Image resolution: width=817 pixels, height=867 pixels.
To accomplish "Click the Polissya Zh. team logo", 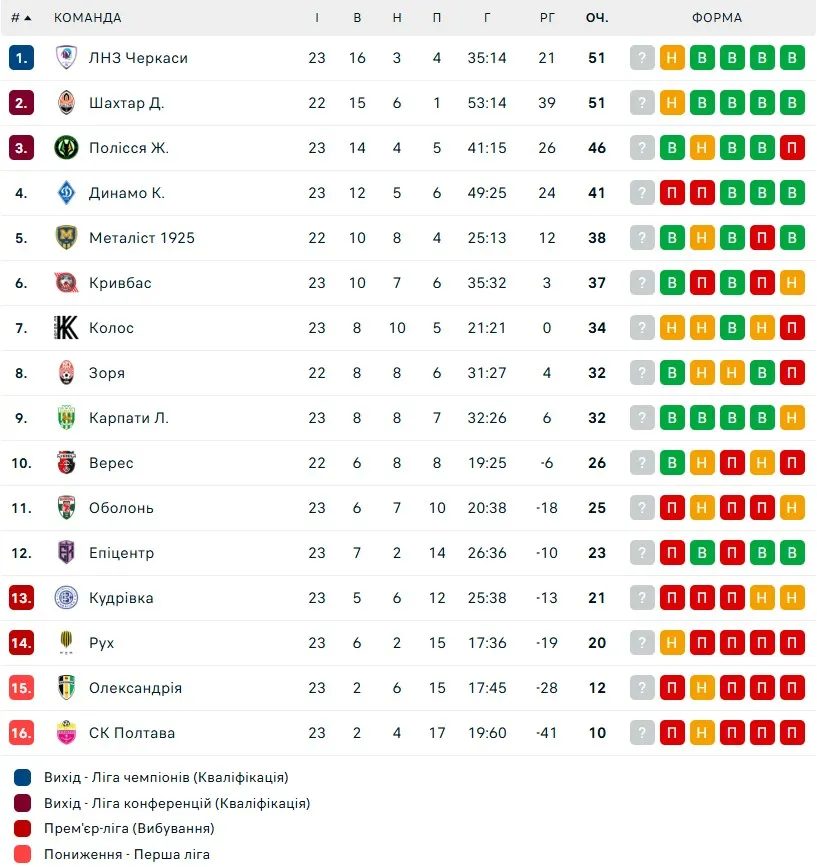I will [x=66, y=148].
